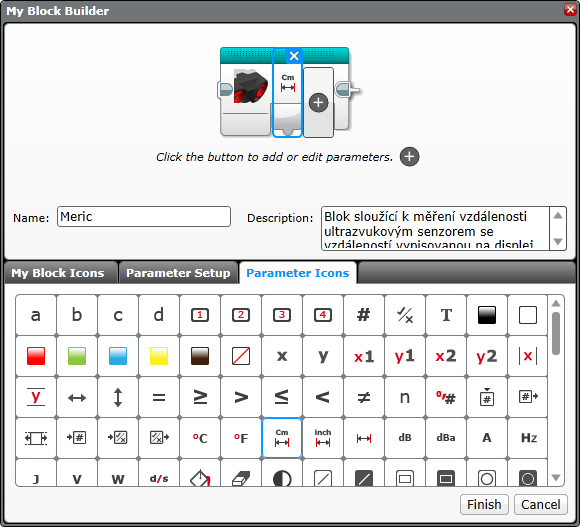Screen dimensions: 580x527
Task: Select the red 'x1' icon
Action: tap(364, 356)
